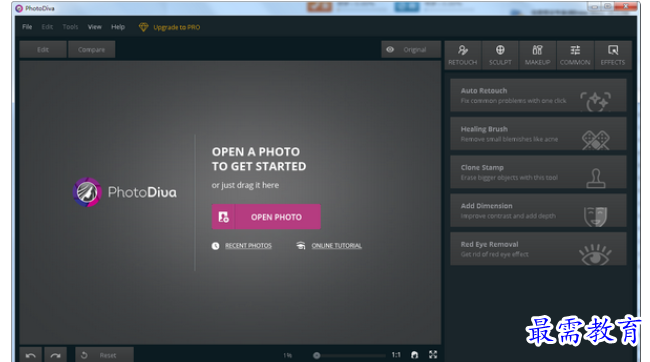Open the Tools menu
The width and height of the screenshot is (650, 362).
point(70,27)
